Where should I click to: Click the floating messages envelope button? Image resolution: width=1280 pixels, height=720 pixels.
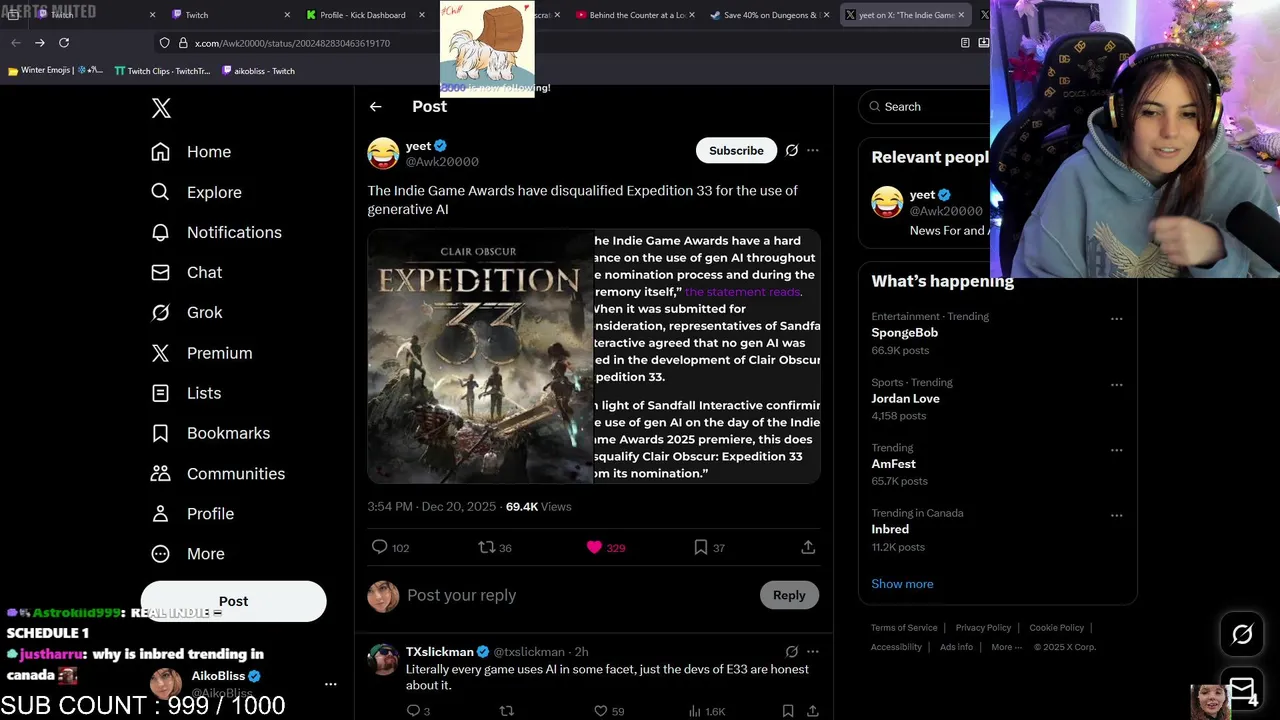coord(1242,689)
